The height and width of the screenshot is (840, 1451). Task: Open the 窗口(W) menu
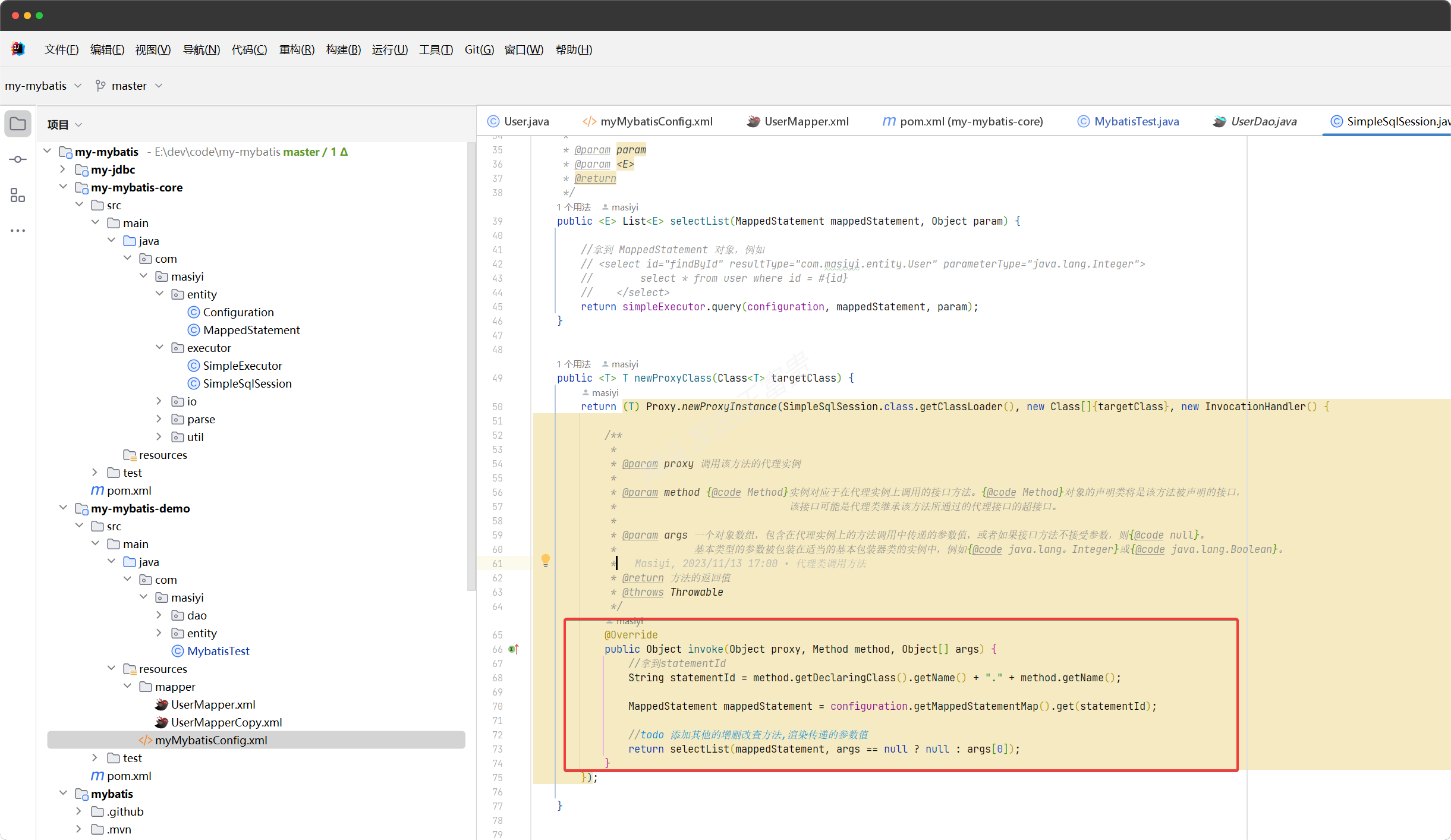524,49
